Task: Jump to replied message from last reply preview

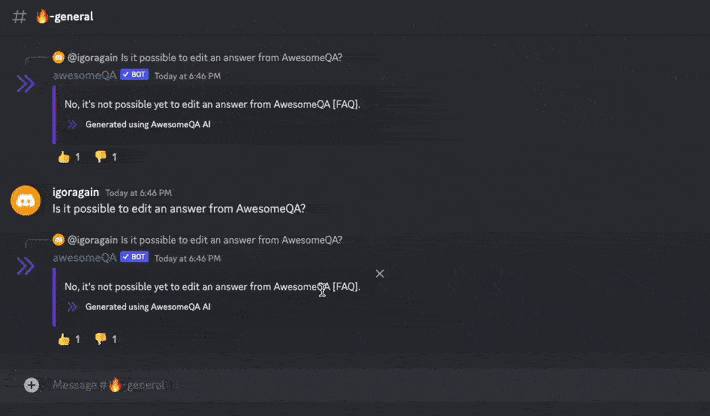Action: [231, 240]
